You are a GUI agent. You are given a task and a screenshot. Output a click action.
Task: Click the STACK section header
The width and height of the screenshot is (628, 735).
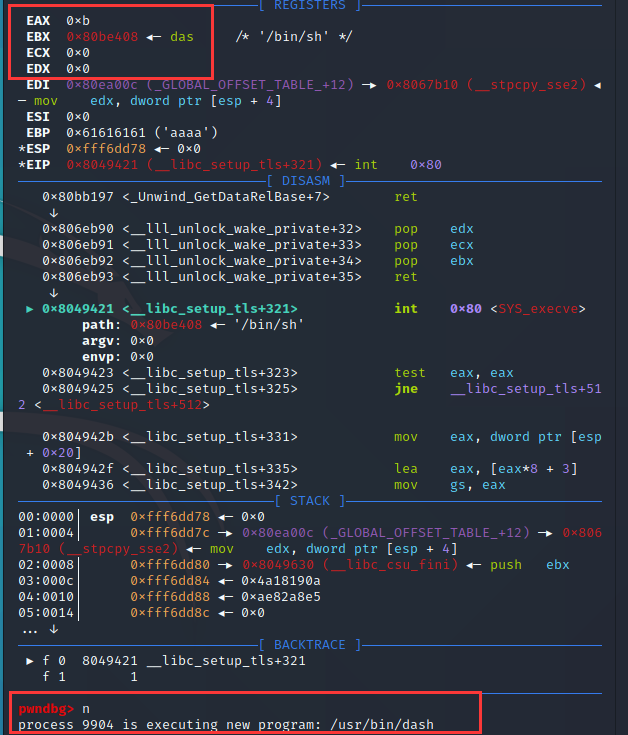(310, 501)
